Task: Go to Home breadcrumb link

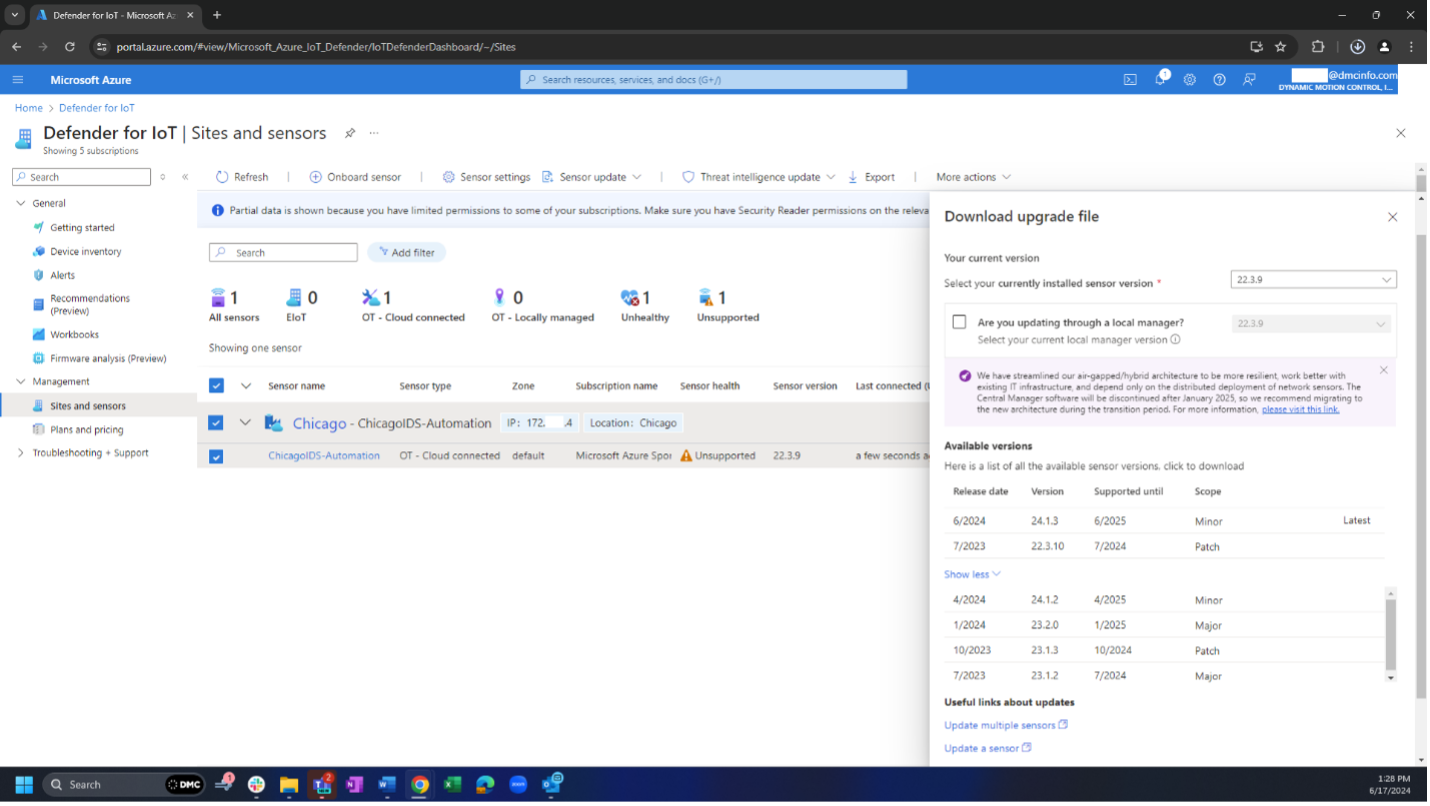Action: point(29,108)
